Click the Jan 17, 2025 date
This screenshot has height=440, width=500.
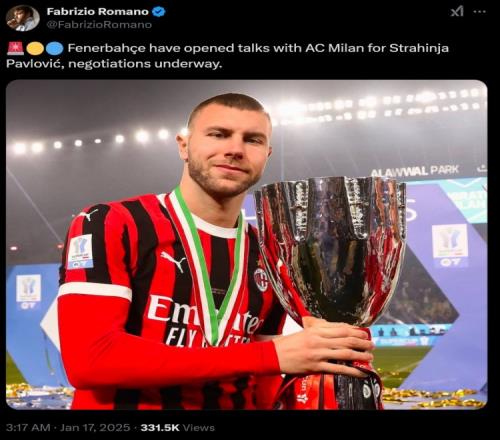pyautogui.click(x=95, y=428)
